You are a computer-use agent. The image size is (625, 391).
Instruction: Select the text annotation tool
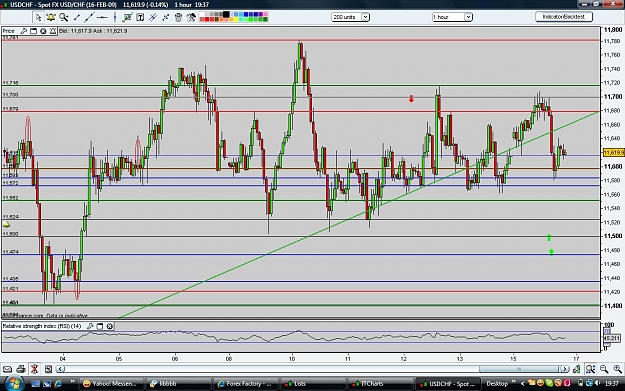tap(140, 17)
